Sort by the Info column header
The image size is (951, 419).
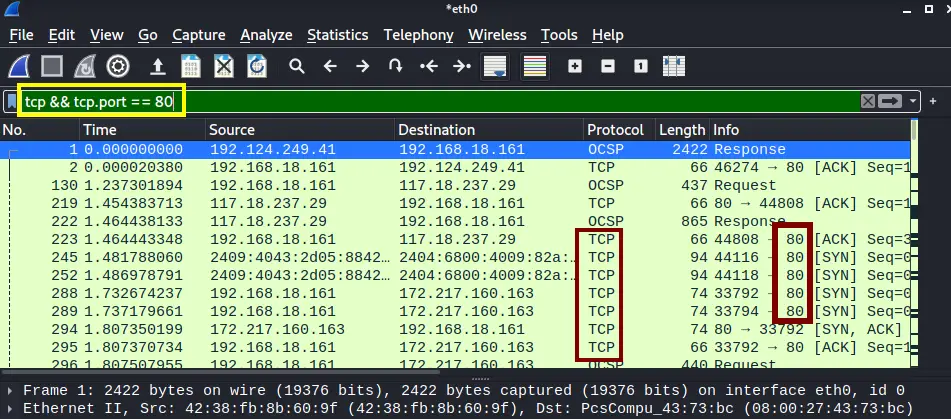pos(810,130)
